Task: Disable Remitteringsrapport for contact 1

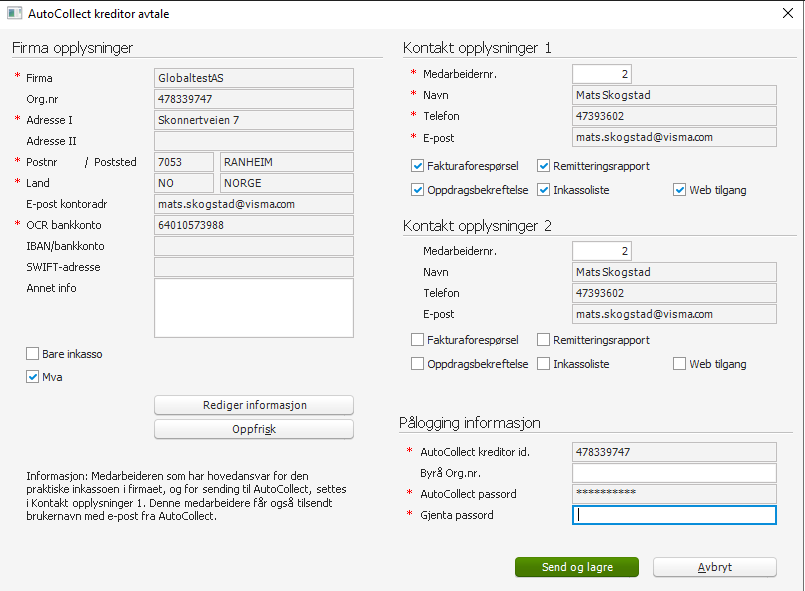Action: click(543, 165)
